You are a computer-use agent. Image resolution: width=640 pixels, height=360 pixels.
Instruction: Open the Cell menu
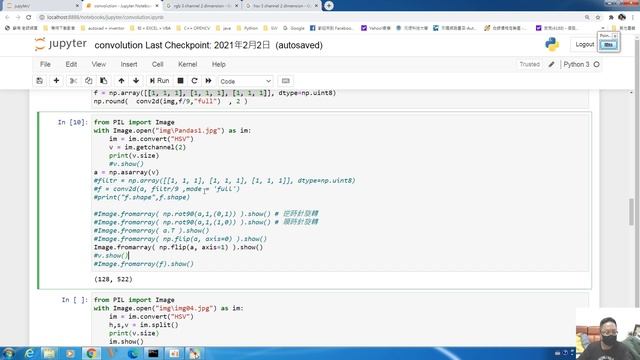click(x=158, y=64)
